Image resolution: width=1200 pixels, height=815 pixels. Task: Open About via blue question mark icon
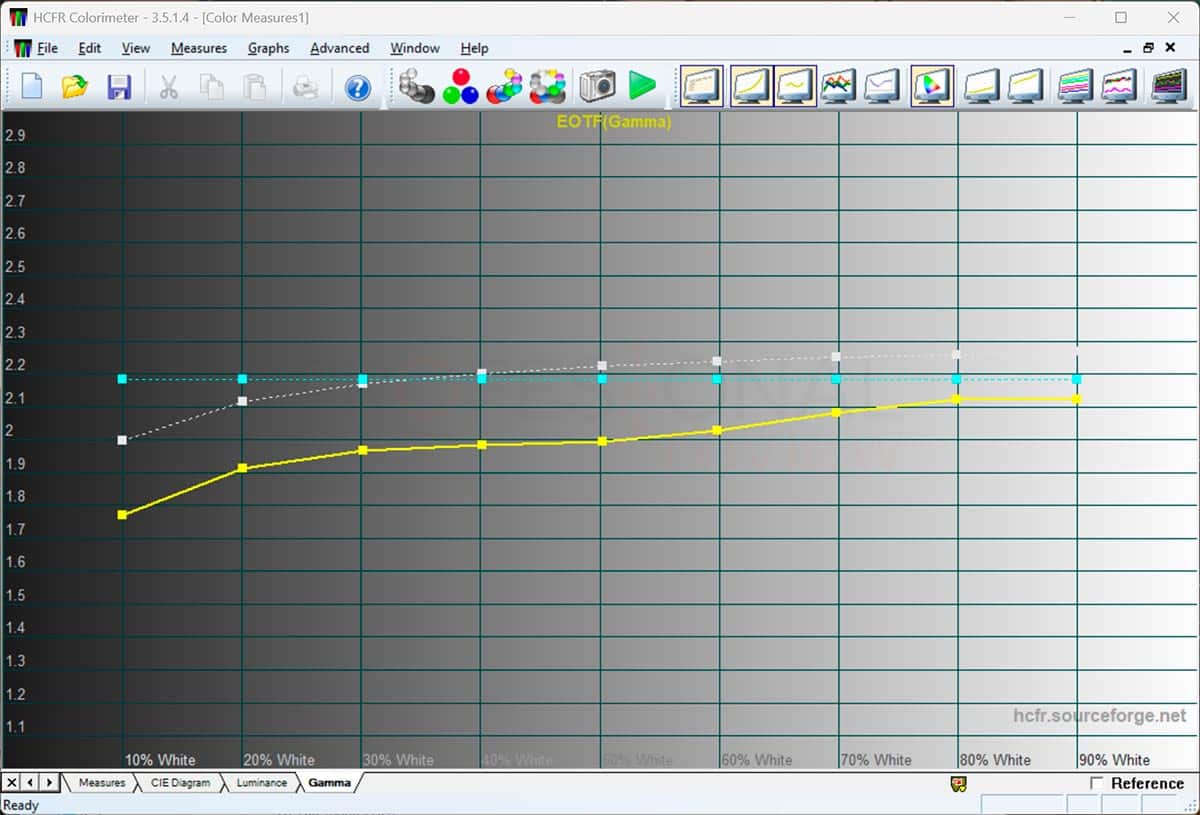tap(358, 87)
